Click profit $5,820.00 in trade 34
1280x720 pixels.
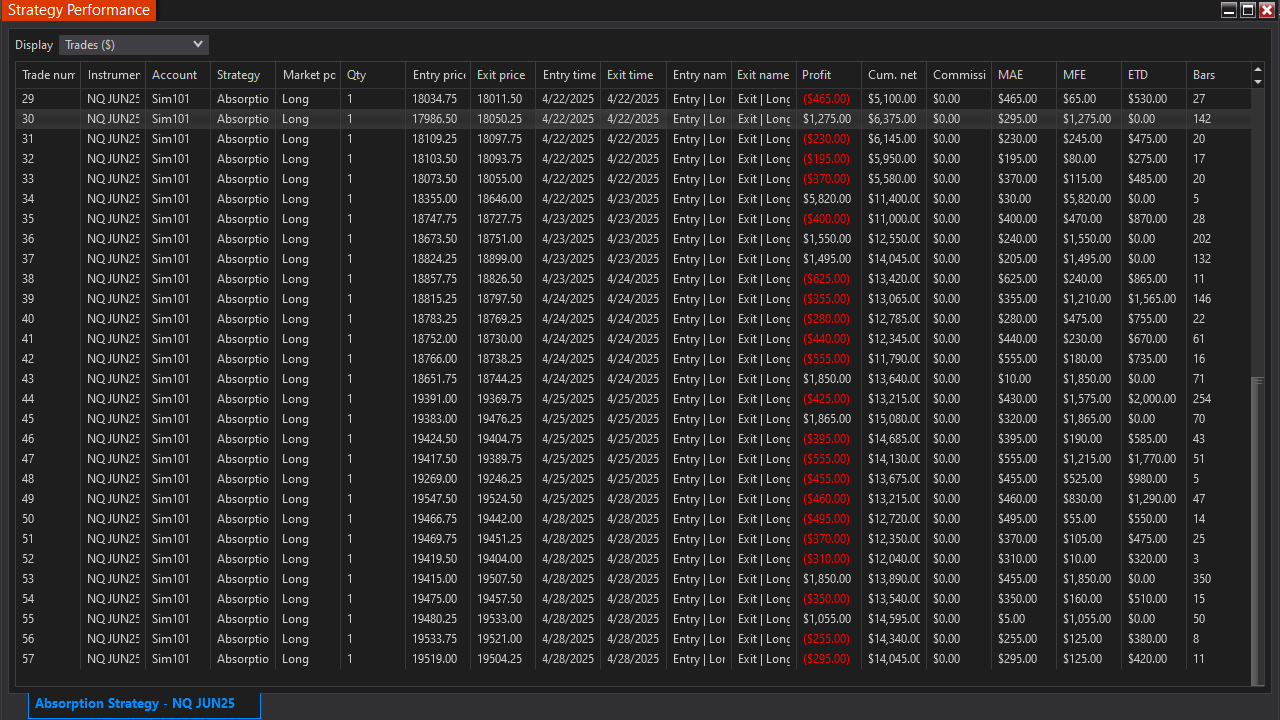(828, 199)
